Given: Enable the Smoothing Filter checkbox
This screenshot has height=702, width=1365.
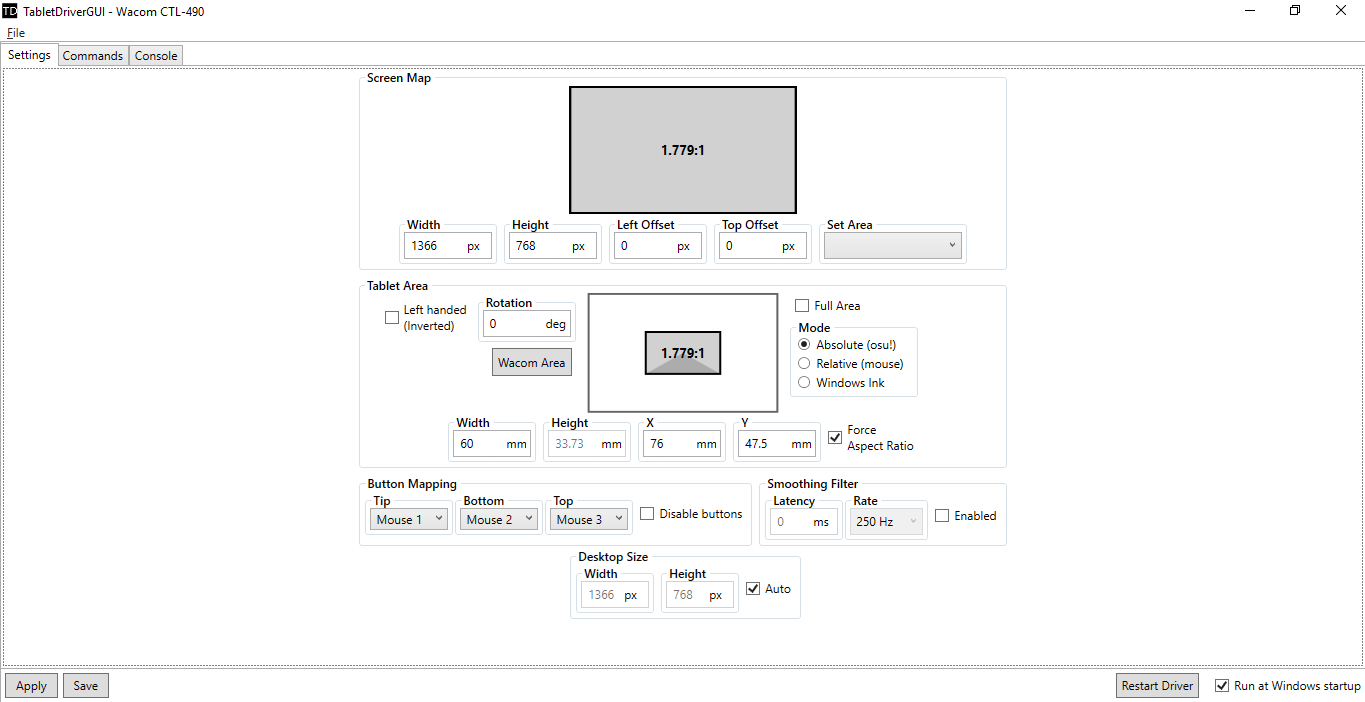Looking at the screenshot, I should 942,515.
